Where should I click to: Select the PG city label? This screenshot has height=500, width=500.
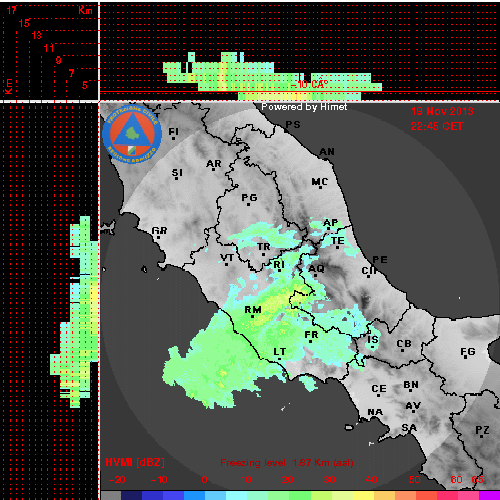pyautogui.click(x=249, y=198)
